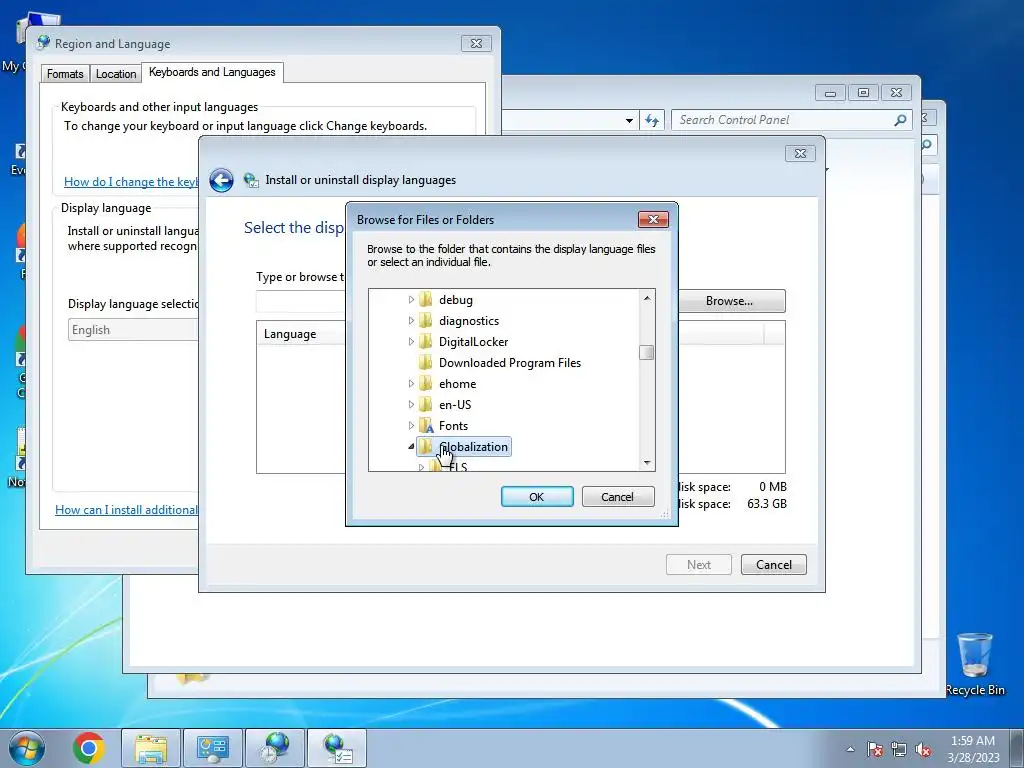The width and height of the screenshot is (1024, 768).
Task: Click the taskbar clock showing 1:59 AM
Action: pyautogui.click(x=973, y=749)
